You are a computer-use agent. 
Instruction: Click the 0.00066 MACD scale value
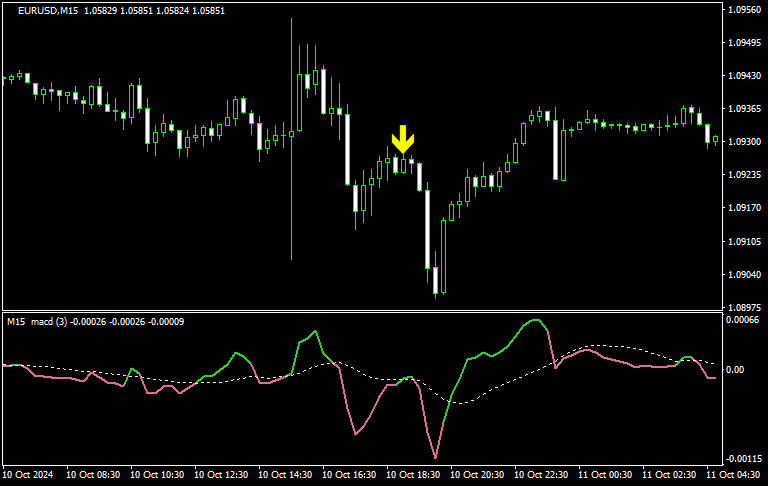click(744, 320)
